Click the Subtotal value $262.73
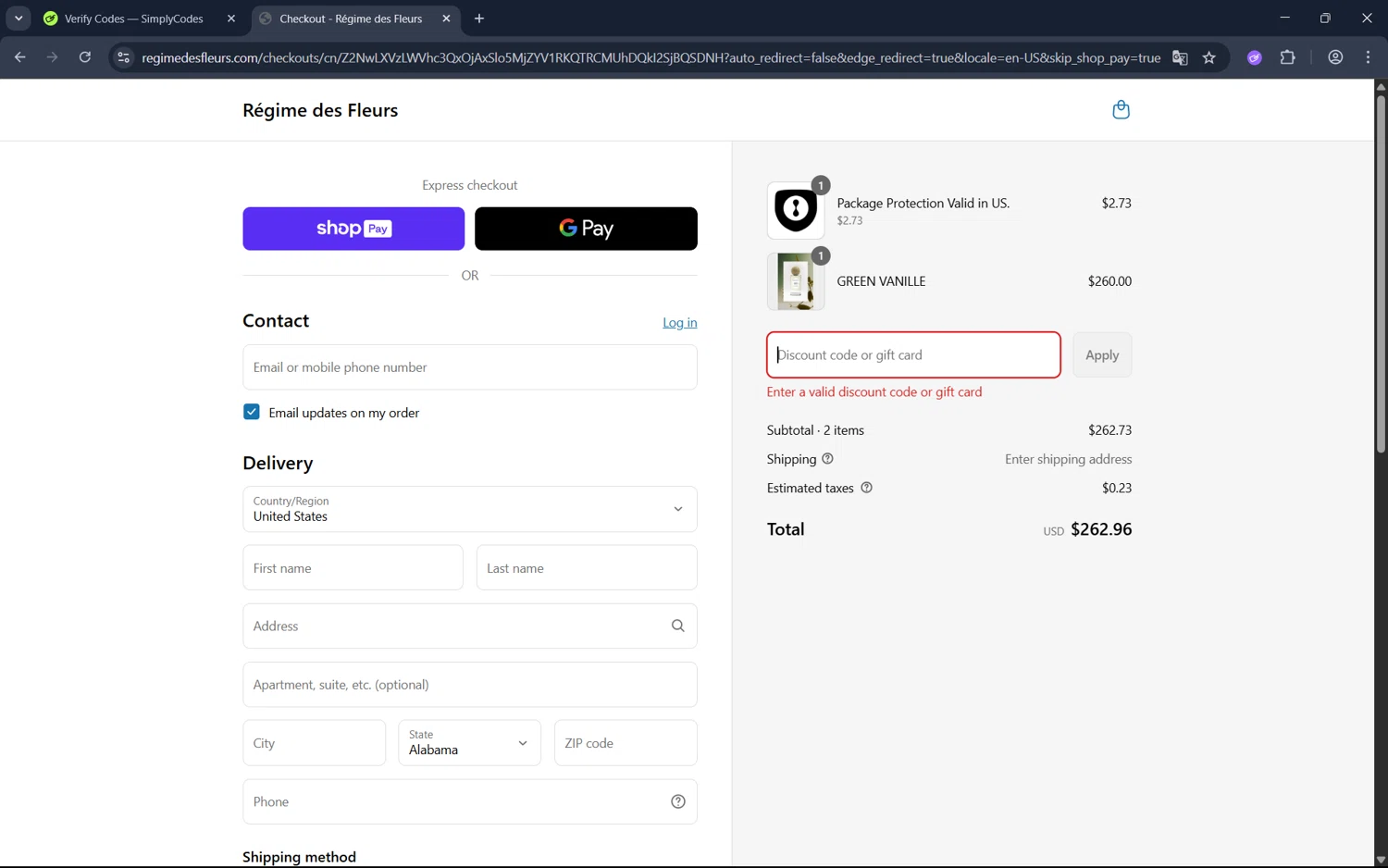 1109,430
